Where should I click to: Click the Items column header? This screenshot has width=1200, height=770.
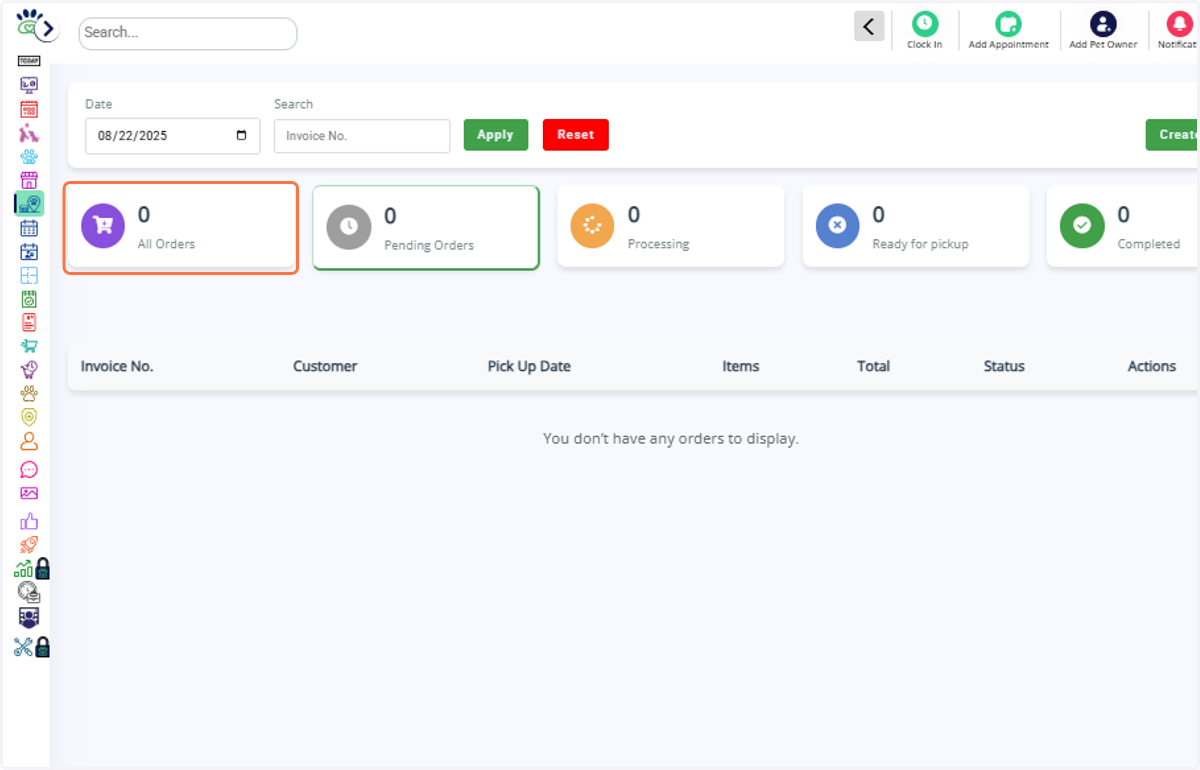tap(741, 366)
